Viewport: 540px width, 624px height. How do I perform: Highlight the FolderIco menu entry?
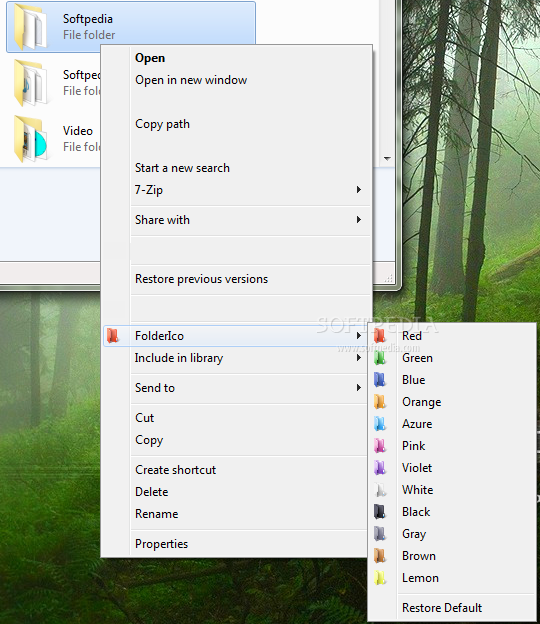point(236,336)
